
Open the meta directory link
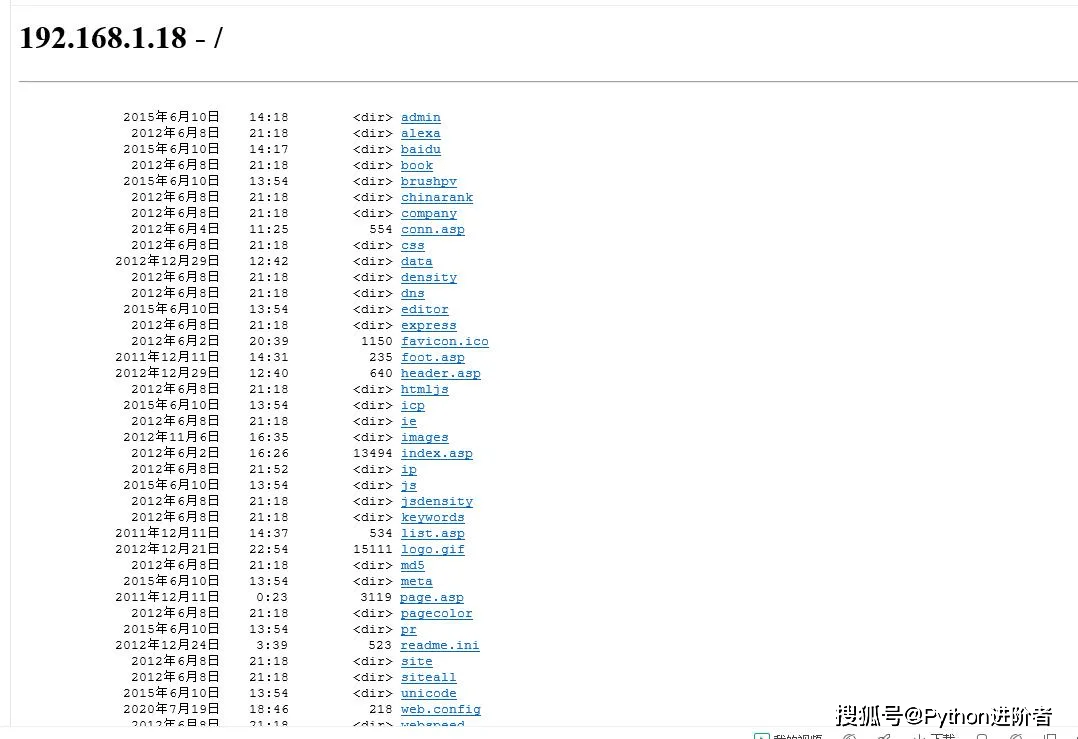(417, 581)
